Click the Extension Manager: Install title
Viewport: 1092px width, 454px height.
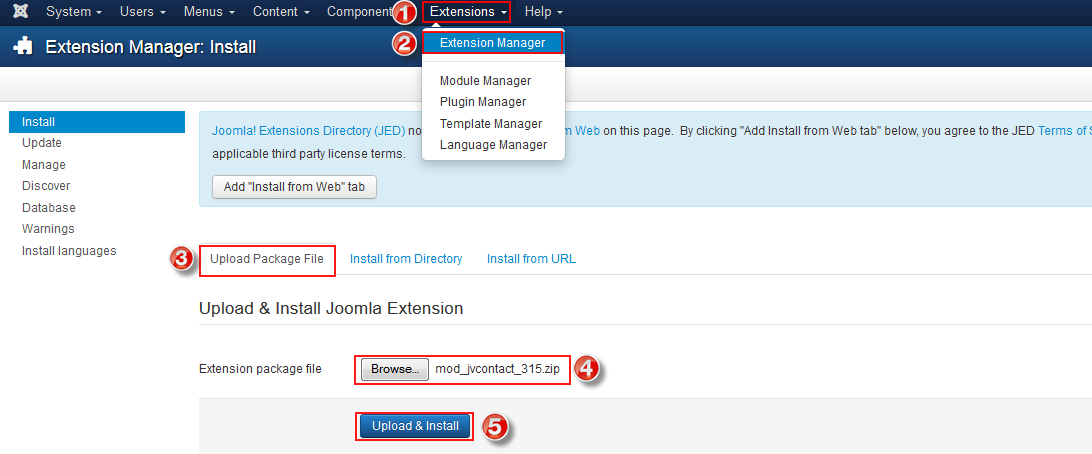pyautogui.click(x=151, y=47)
